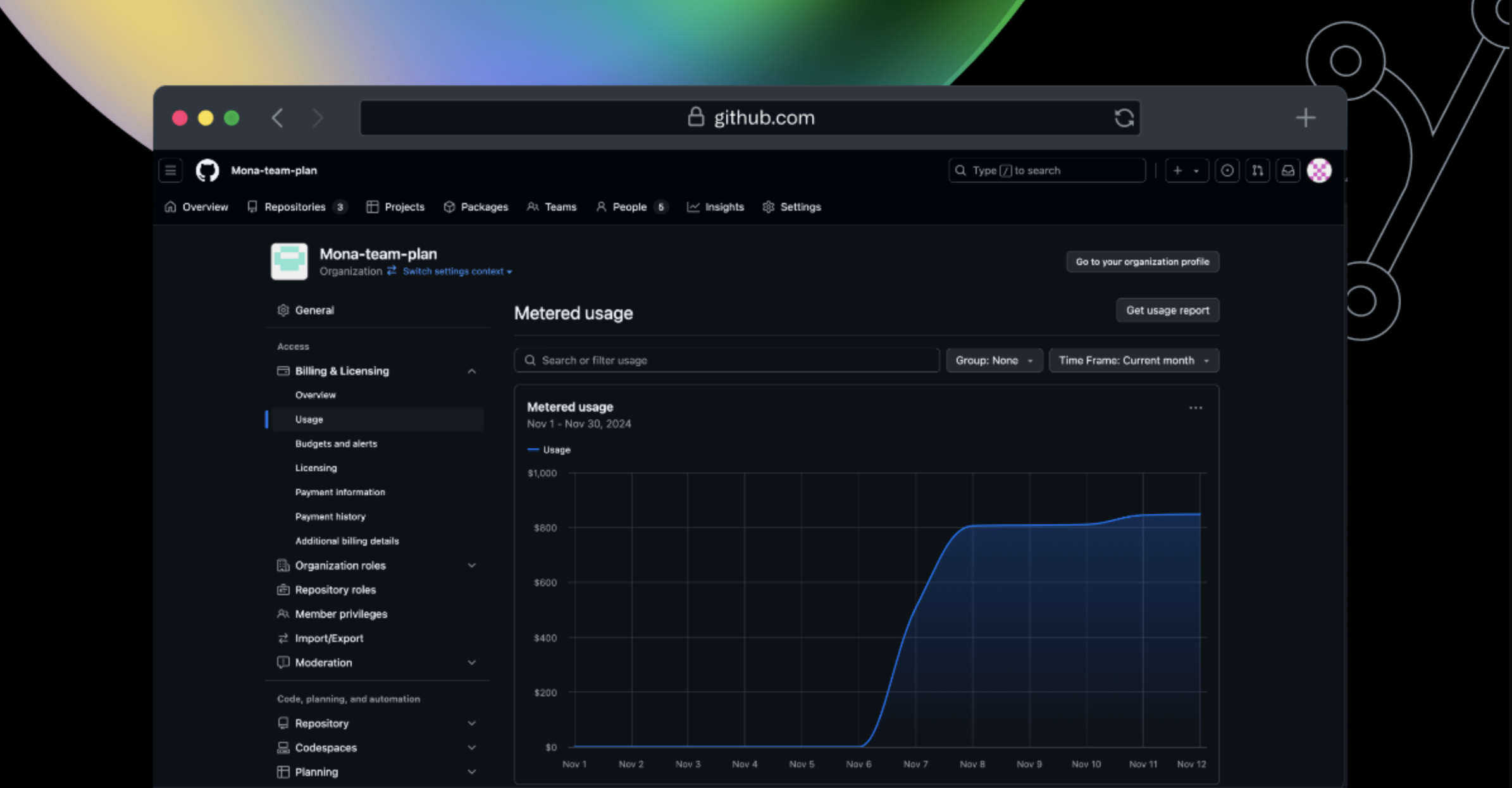Click the Codespaces sidebar icon
The width and height of the screenshot is (1512, 788).
(284, 747)
